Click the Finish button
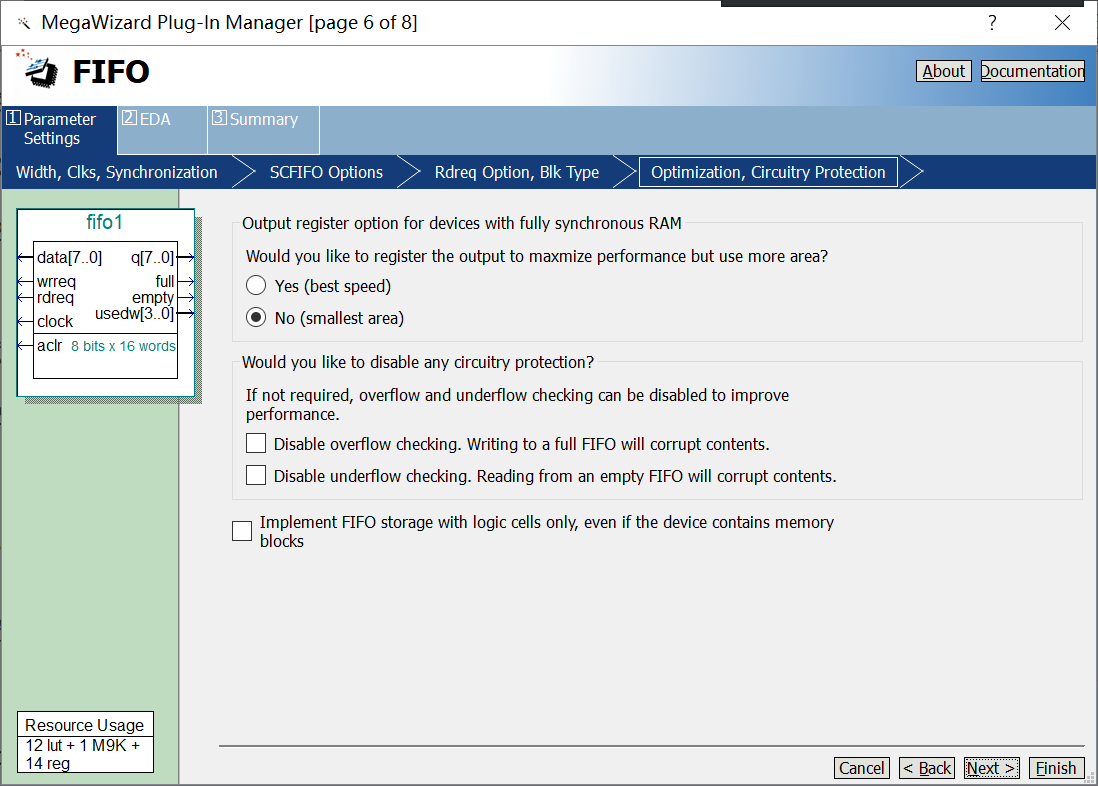Screen dimensions: 1098x786 click(1057, 768)
